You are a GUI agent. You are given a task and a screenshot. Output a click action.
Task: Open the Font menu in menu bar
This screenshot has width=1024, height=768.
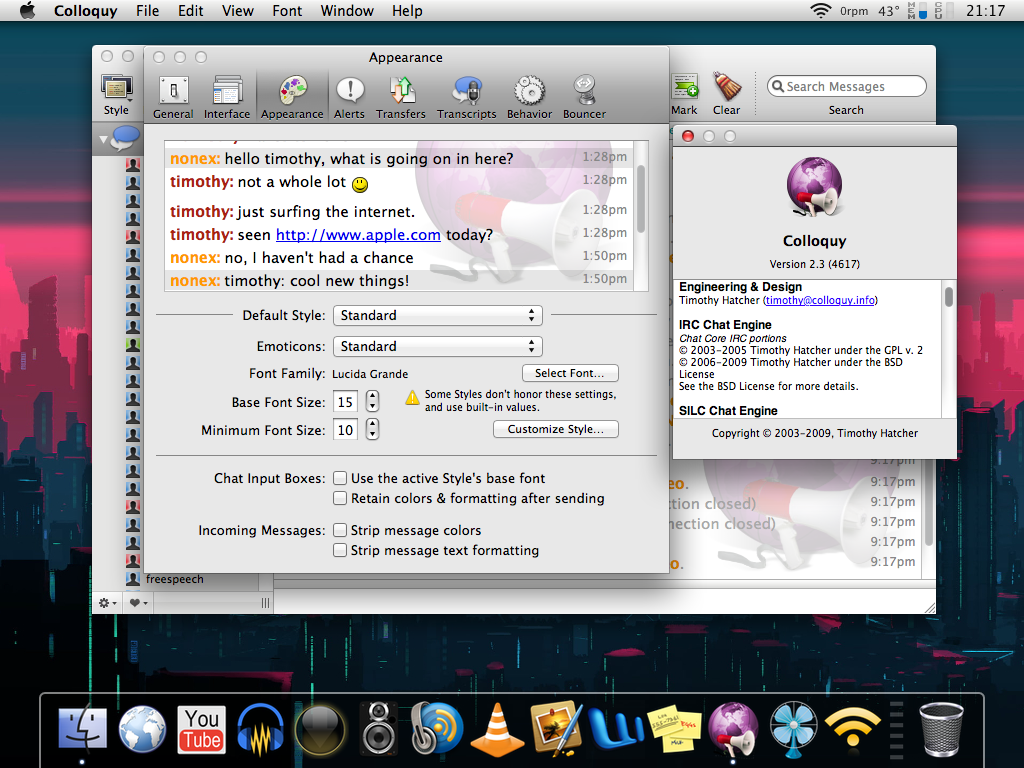(287, 11)
